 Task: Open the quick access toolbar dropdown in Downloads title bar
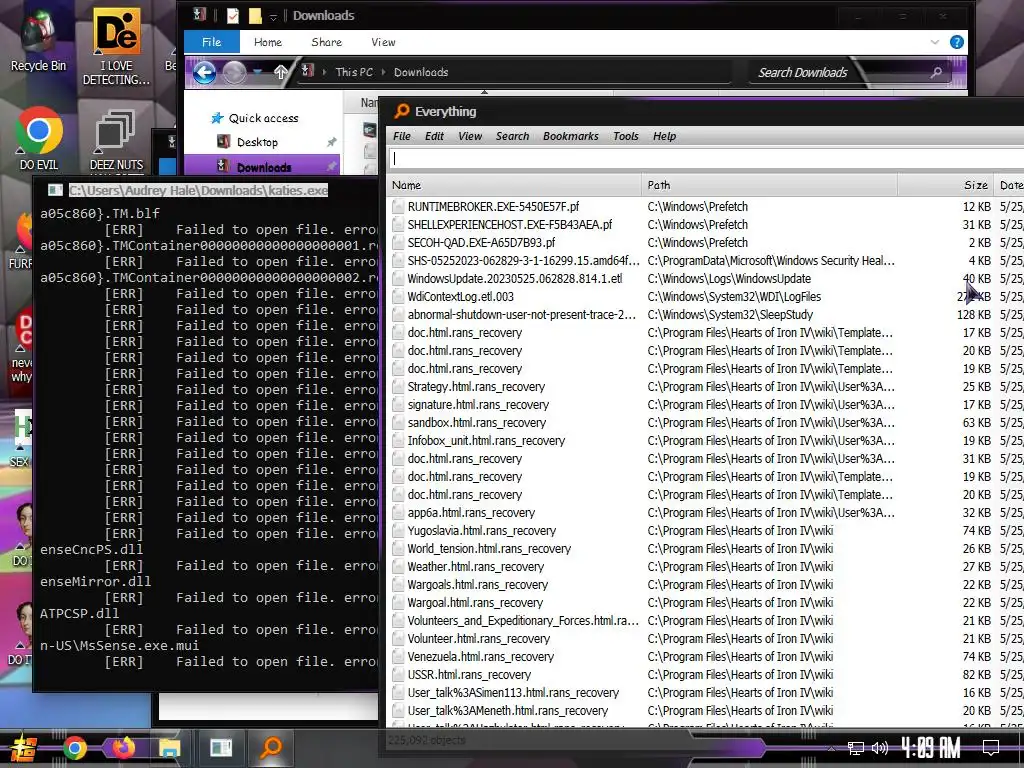pos(274,16)
